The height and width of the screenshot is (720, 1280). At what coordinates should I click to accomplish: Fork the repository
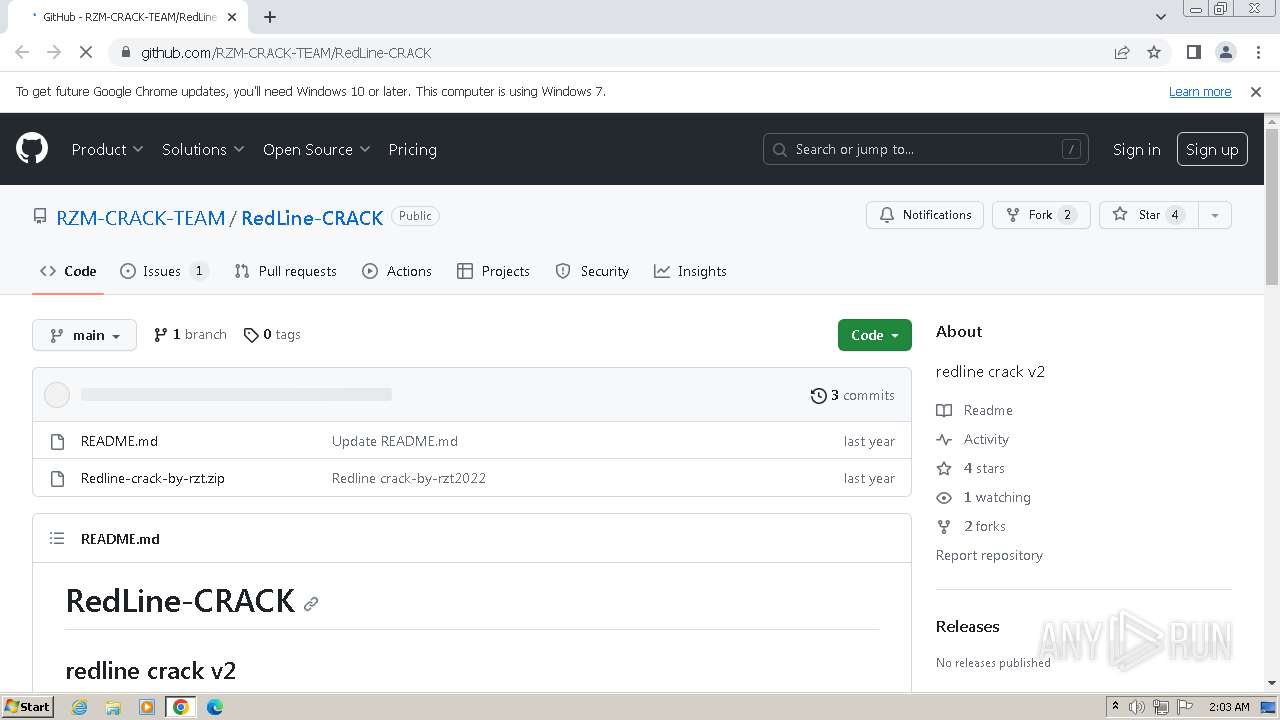[x=1040, y=215]
